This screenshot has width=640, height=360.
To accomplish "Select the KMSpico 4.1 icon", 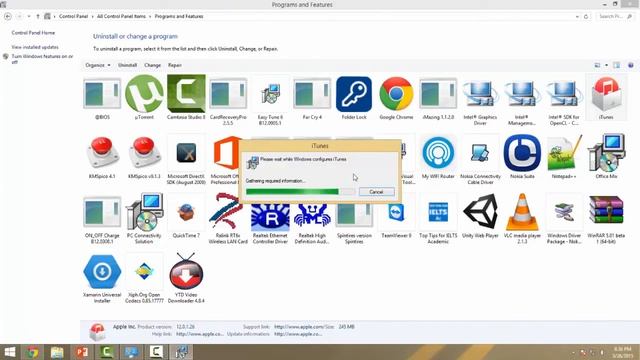I will (x=102, y=153).
